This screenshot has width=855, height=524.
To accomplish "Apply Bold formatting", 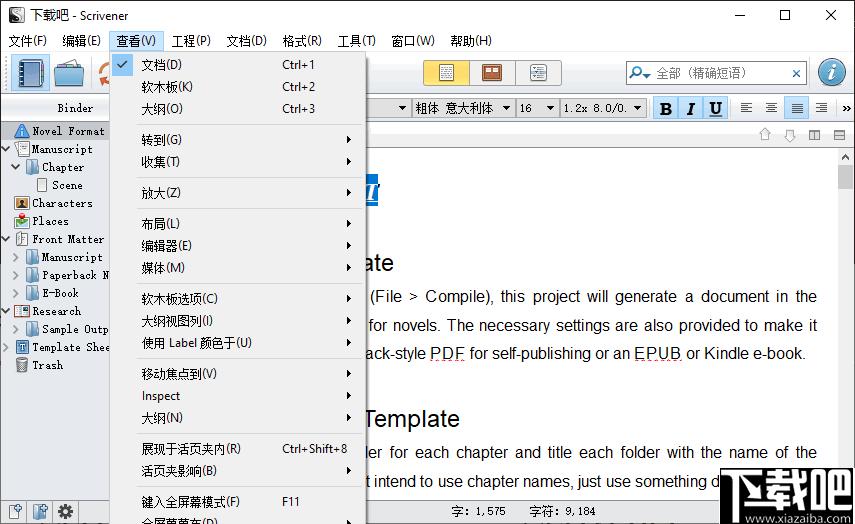I will coord(665,109).
